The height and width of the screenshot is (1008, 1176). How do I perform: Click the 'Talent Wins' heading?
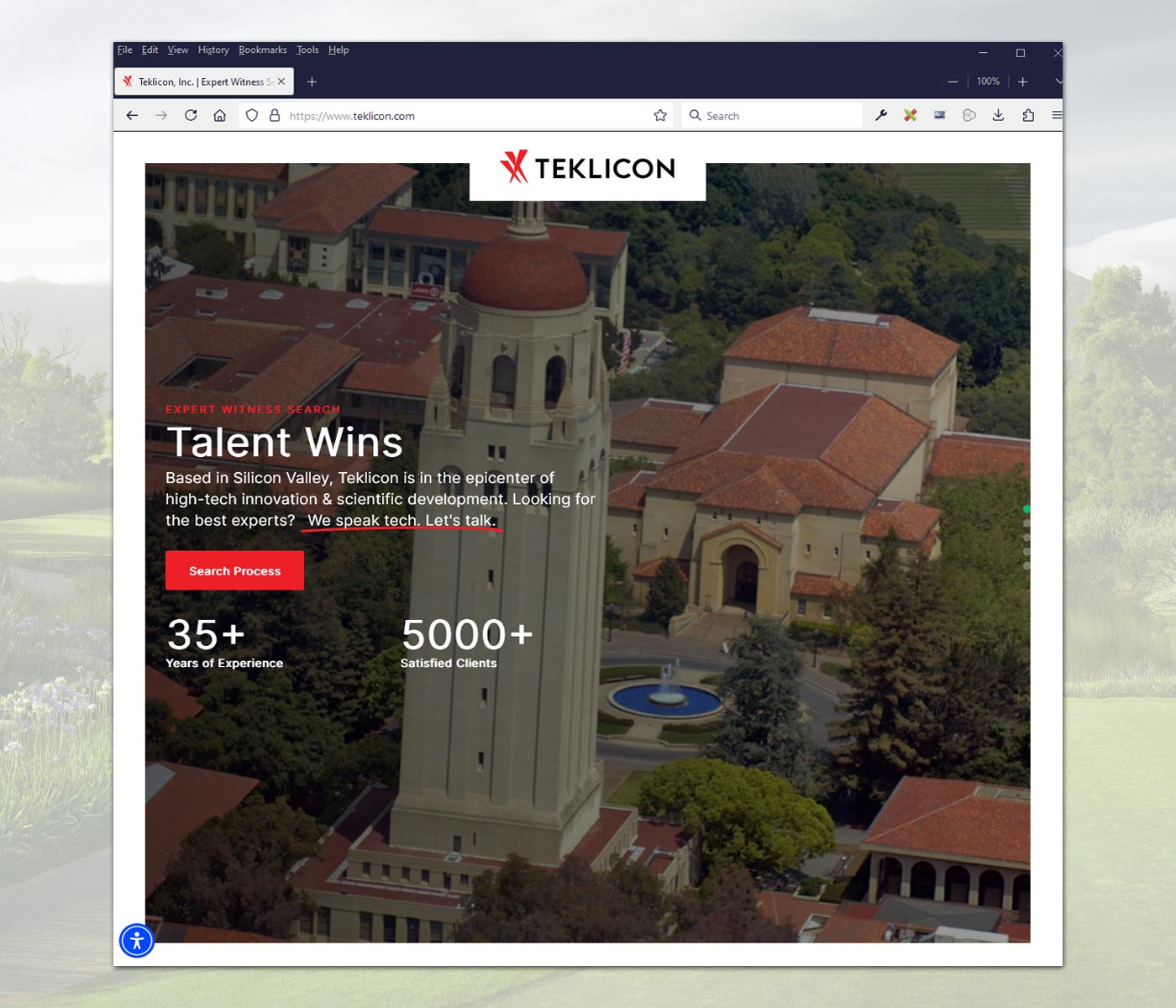click(285, 443)
